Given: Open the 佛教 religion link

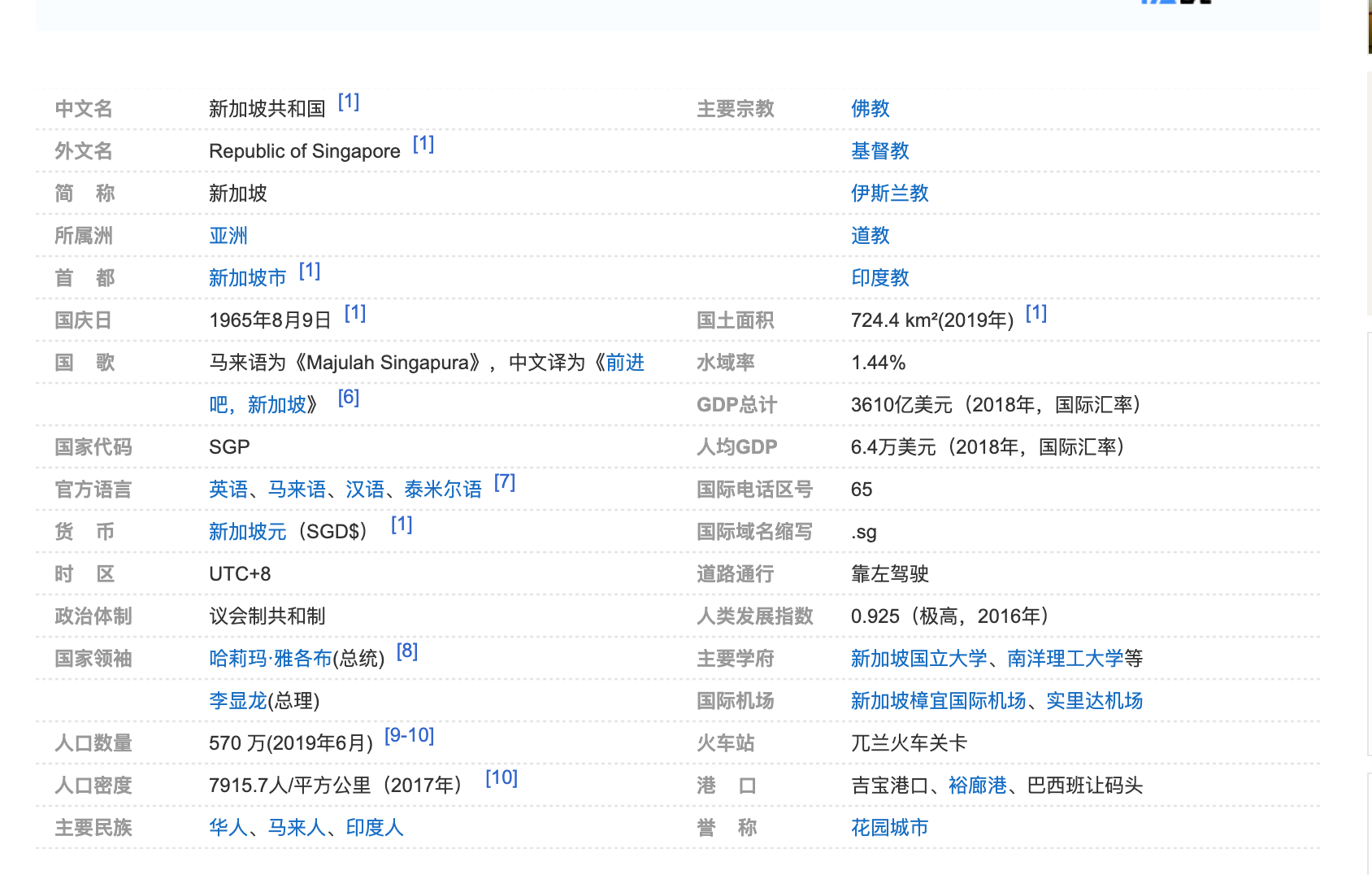Looking at the screenshot, I should pyautogui.click(x=870, y=109).
